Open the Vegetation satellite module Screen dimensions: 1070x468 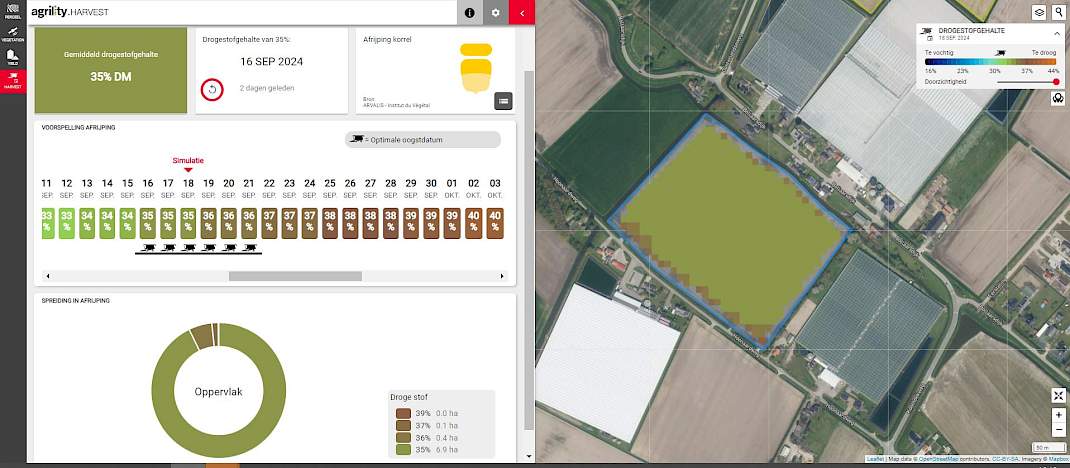[x=13, y=35]
